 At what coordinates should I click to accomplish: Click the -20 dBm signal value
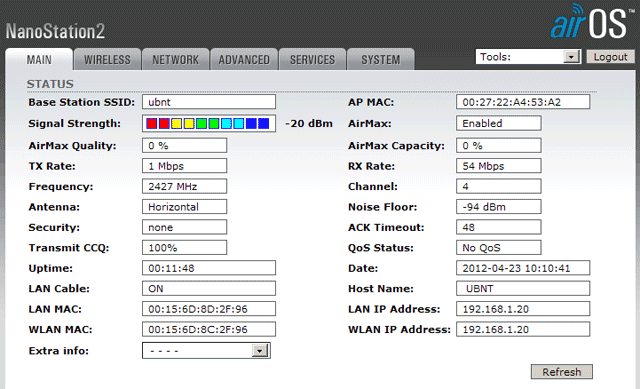pyautogui.click(x=309, y=123)
